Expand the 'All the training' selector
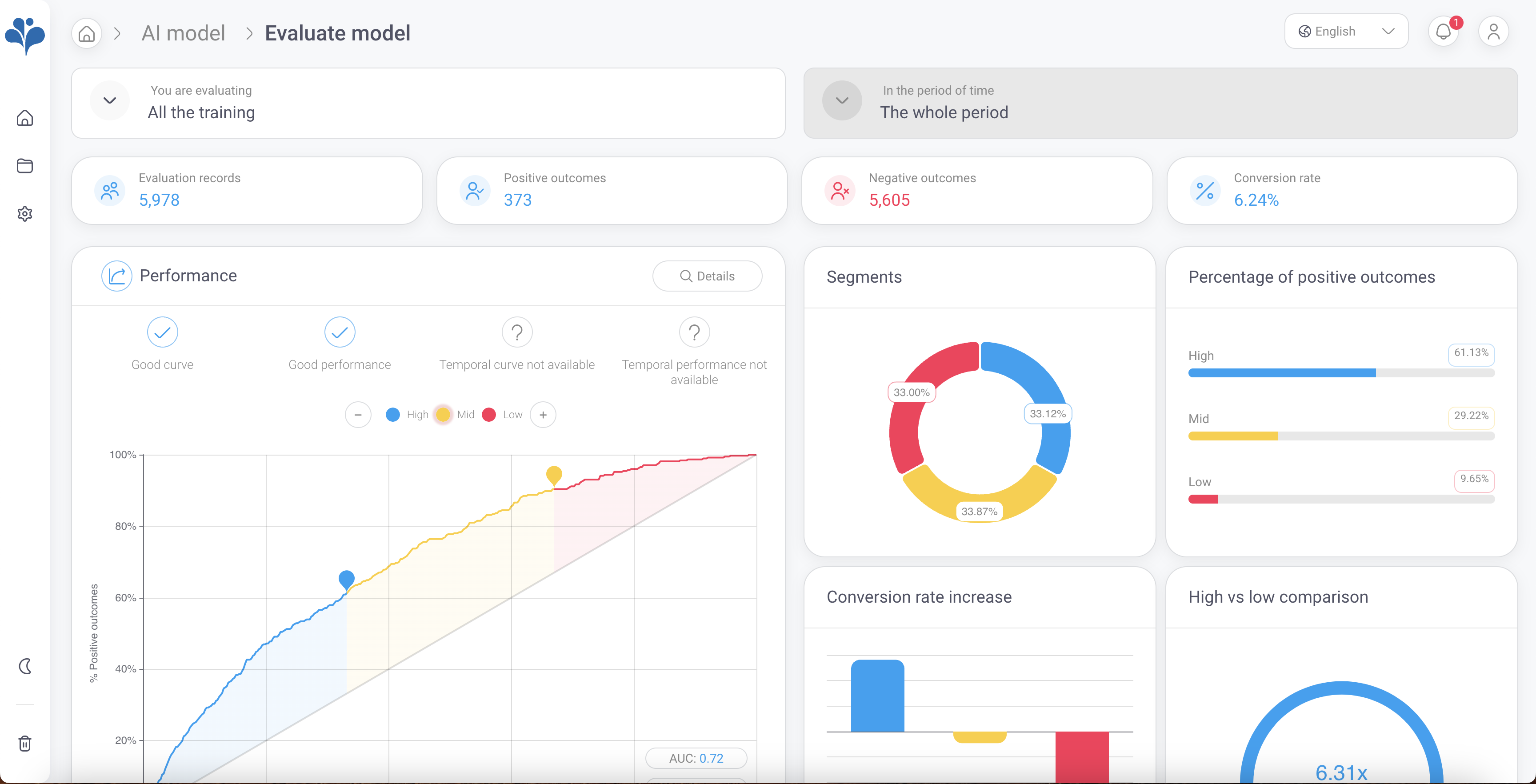Image resolution: width=1536 pixels, height=784 pixels. (110, 100)
